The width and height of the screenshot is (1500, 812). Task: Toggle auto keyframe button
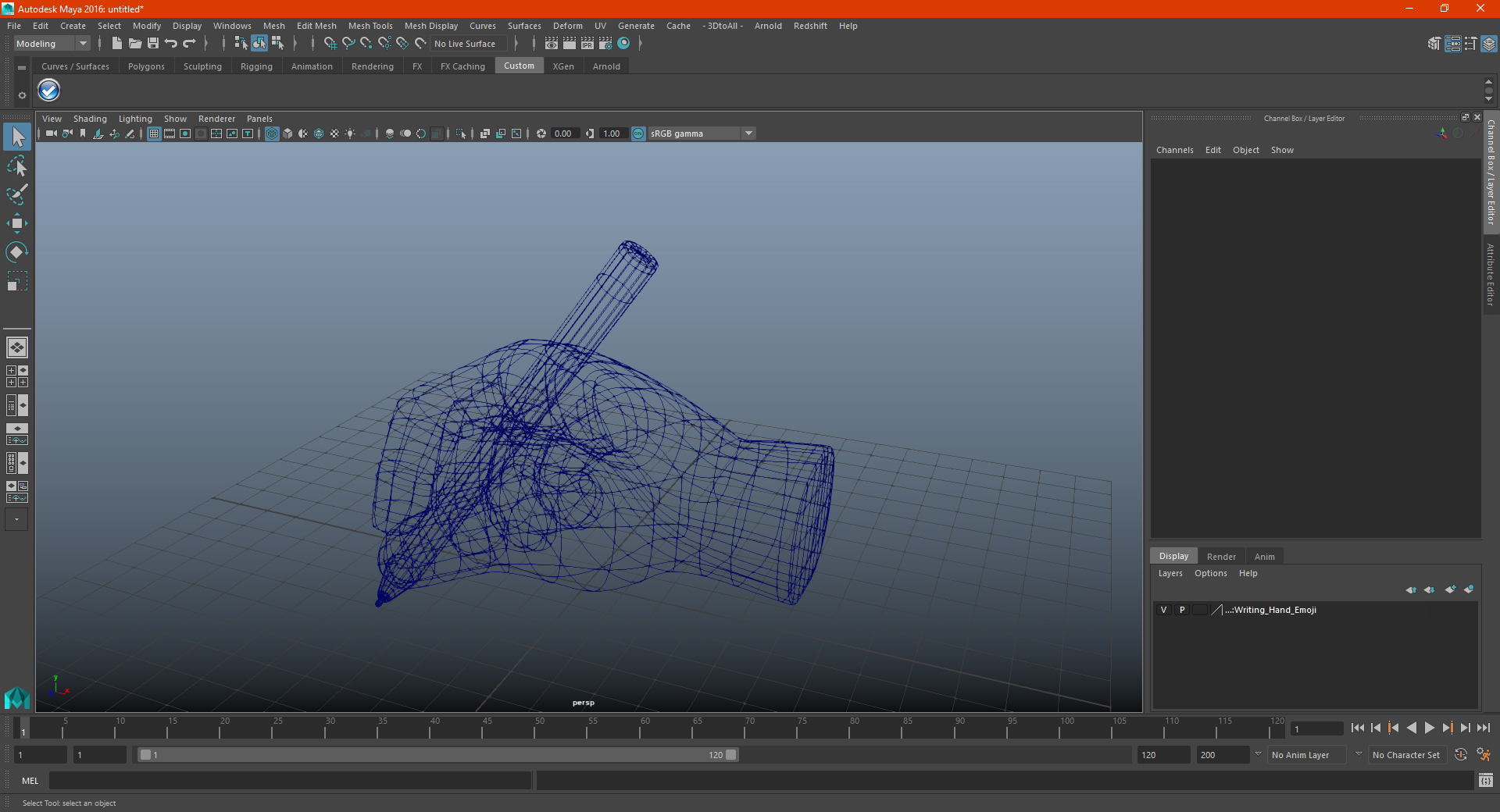1461,755
